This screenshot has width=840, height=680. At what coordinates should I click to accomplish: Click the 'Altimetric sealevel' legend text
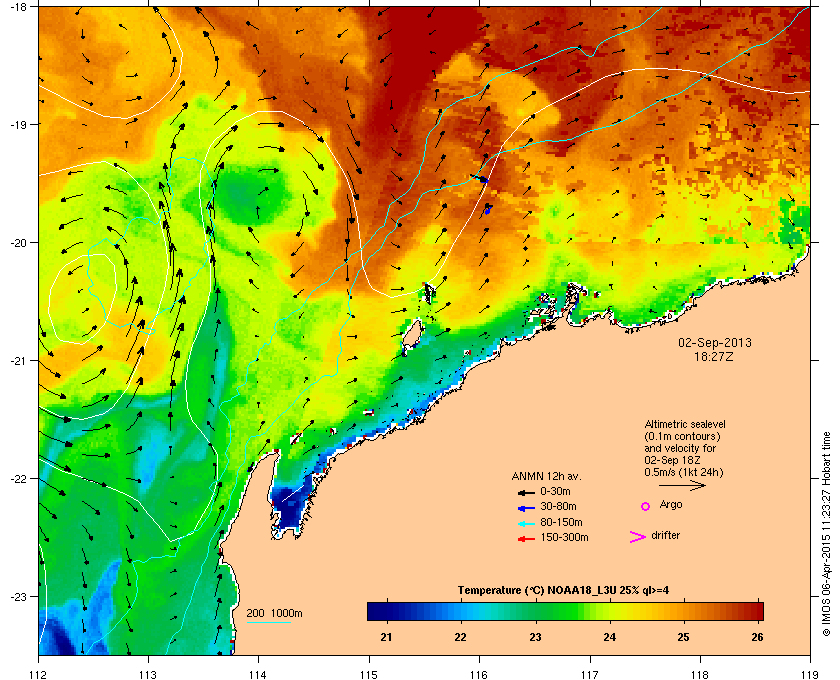(x=685, y=424)
